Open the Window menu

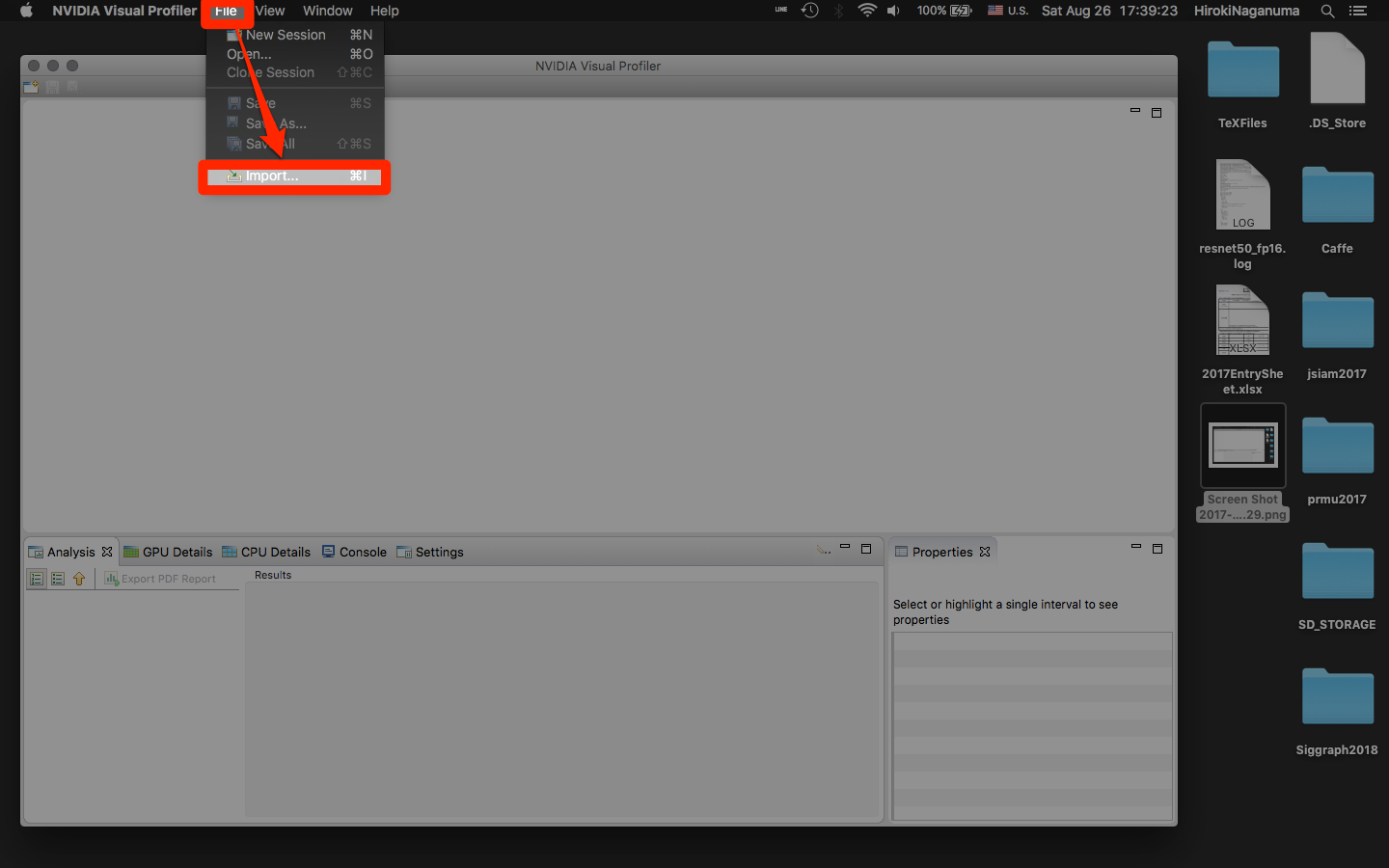pos(327,11)
